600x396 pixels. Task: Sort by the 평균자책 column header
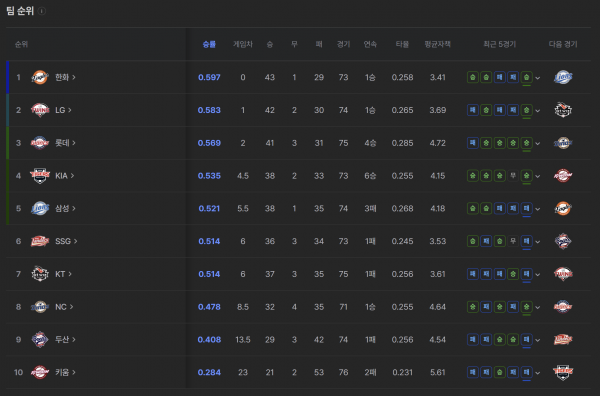437,44
